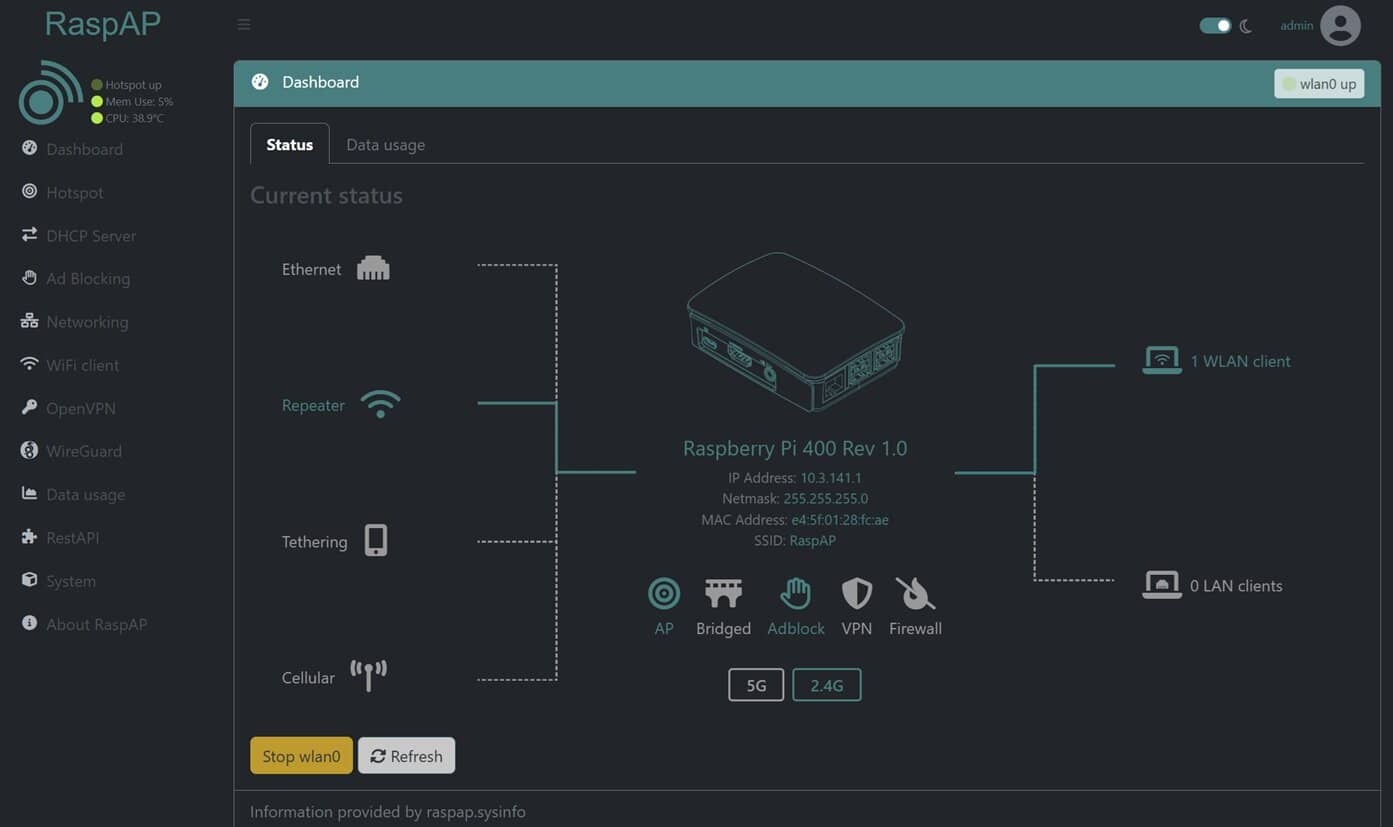Open the Hotspot settings page
Viewport: 1393px width, 827px height.
coord(62,192)
